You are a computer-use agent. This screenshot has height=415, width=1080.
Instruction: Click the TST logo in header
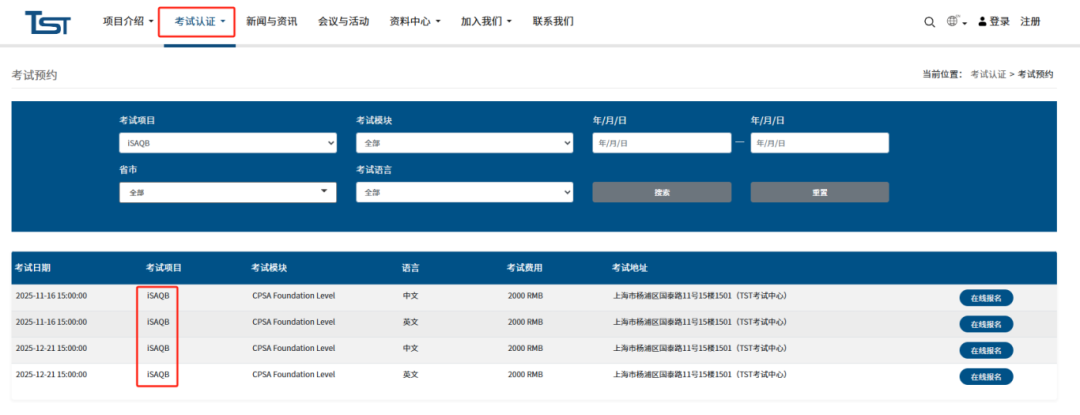click(47, 22)
